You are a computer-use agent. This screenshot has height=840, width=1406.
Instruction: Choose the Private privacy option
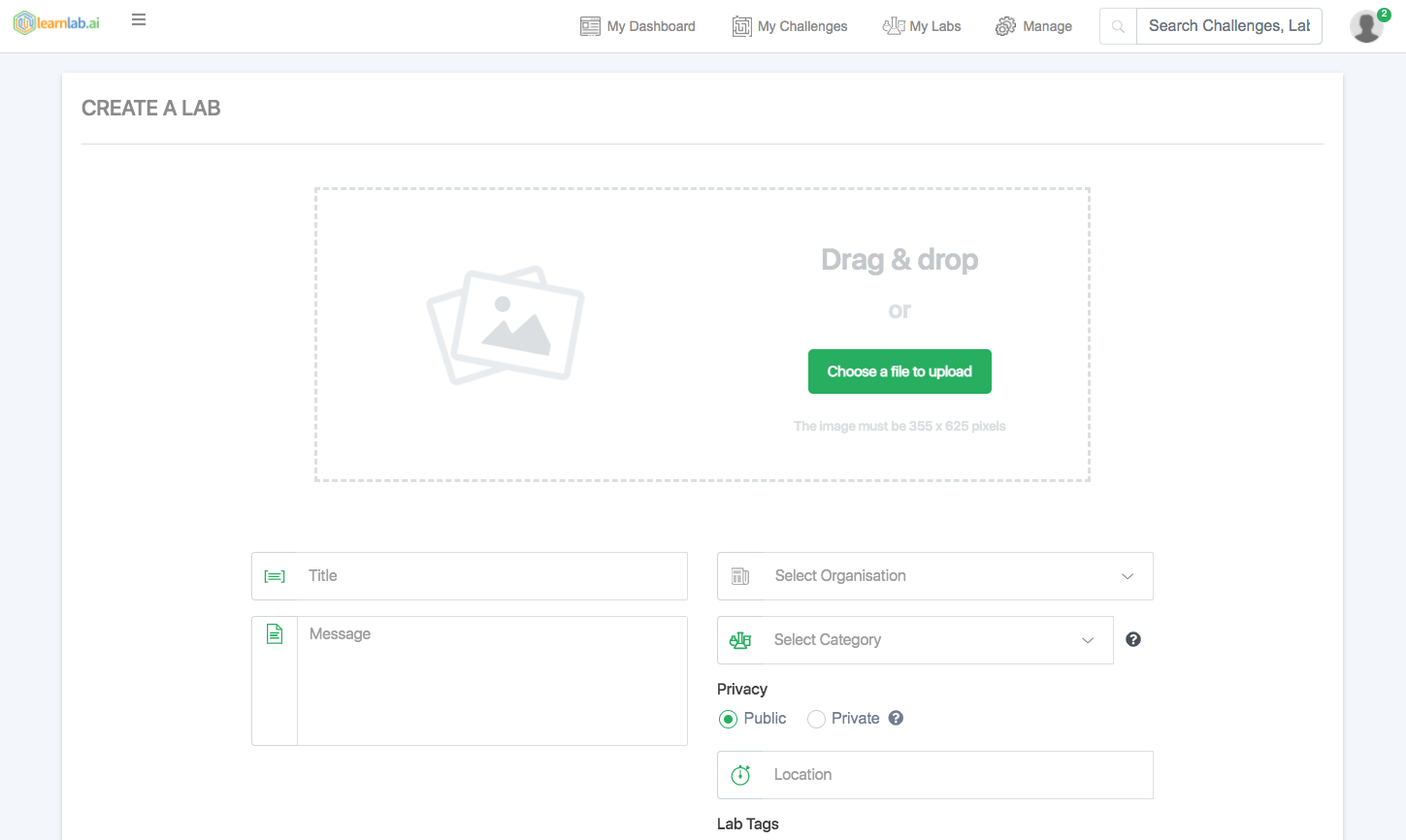click(816, 718)
